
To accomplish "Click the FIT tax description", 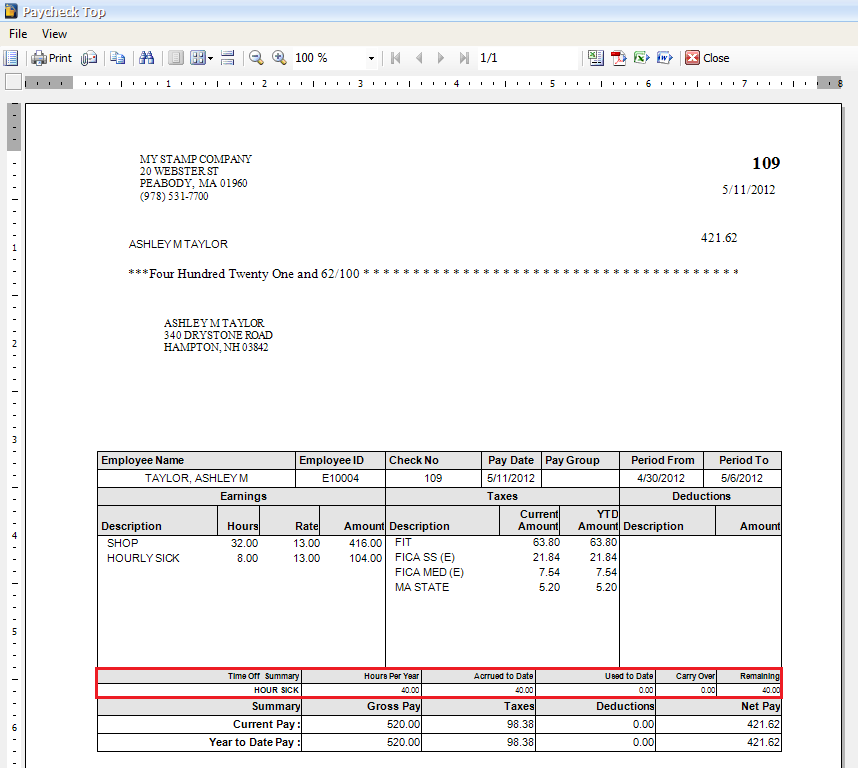I will point(403,542).
